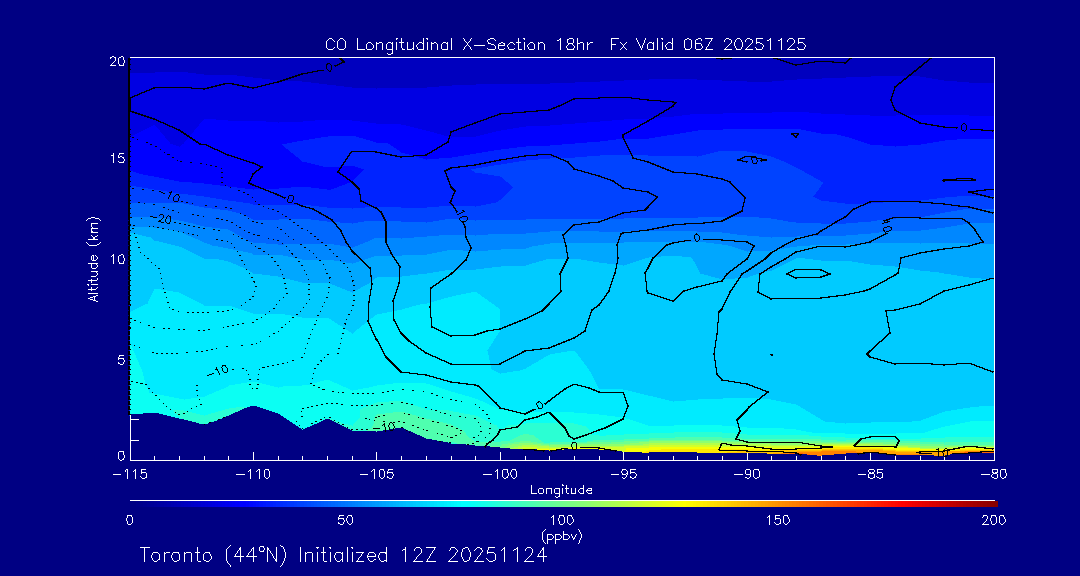
Task: Click the '(ppbv)' units label
Action: 561,536
